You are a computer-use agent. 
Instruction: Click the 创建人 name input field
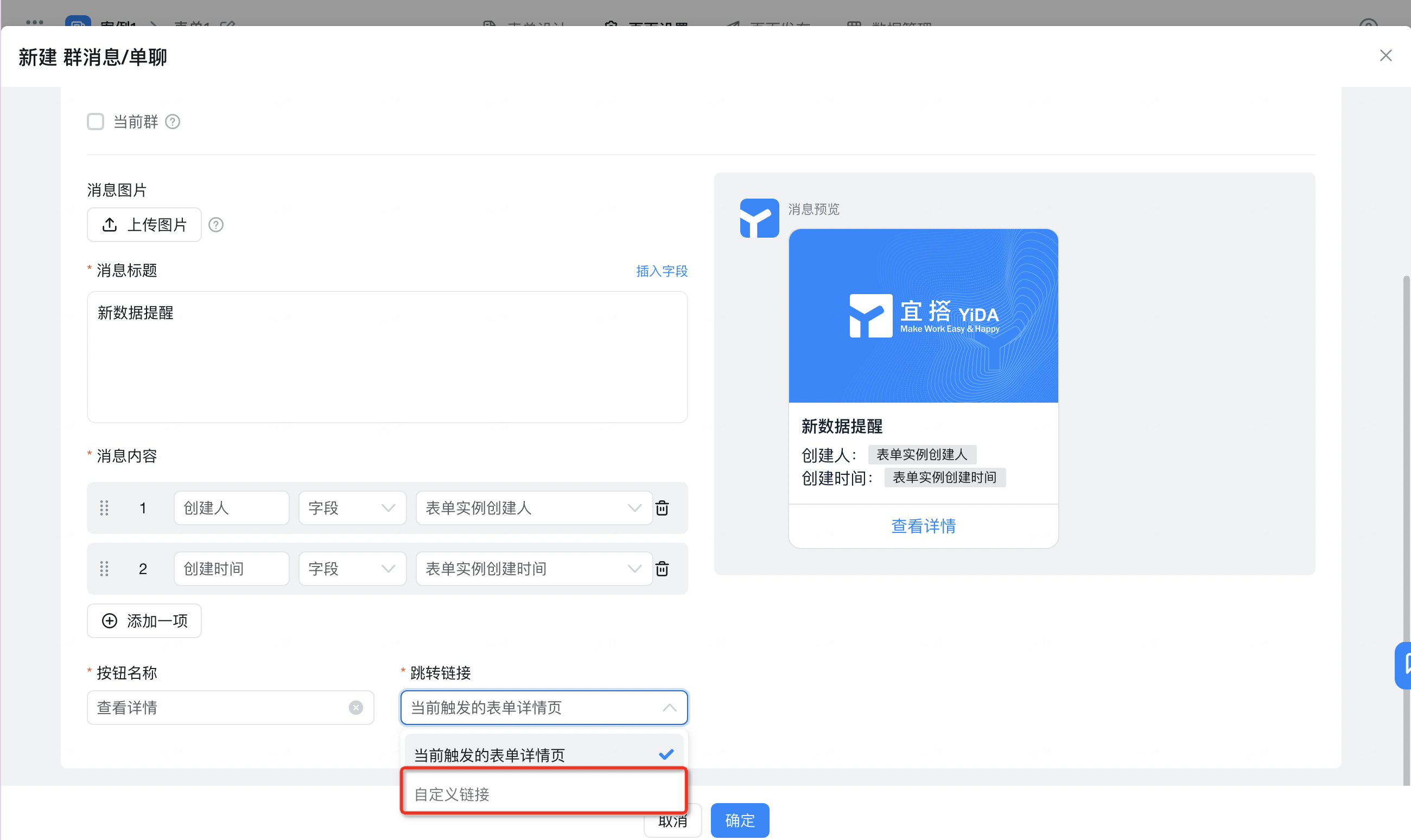(232, 508)
